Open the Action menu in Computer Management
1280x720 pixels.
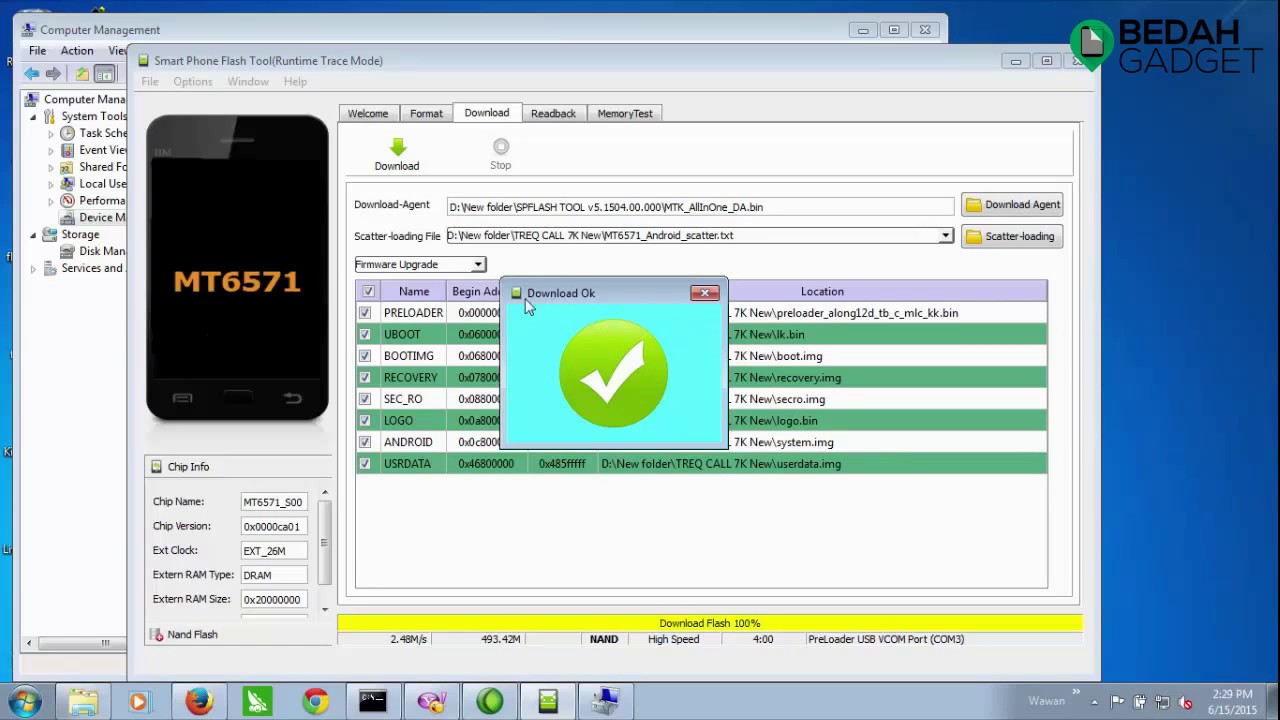[77, 50]
